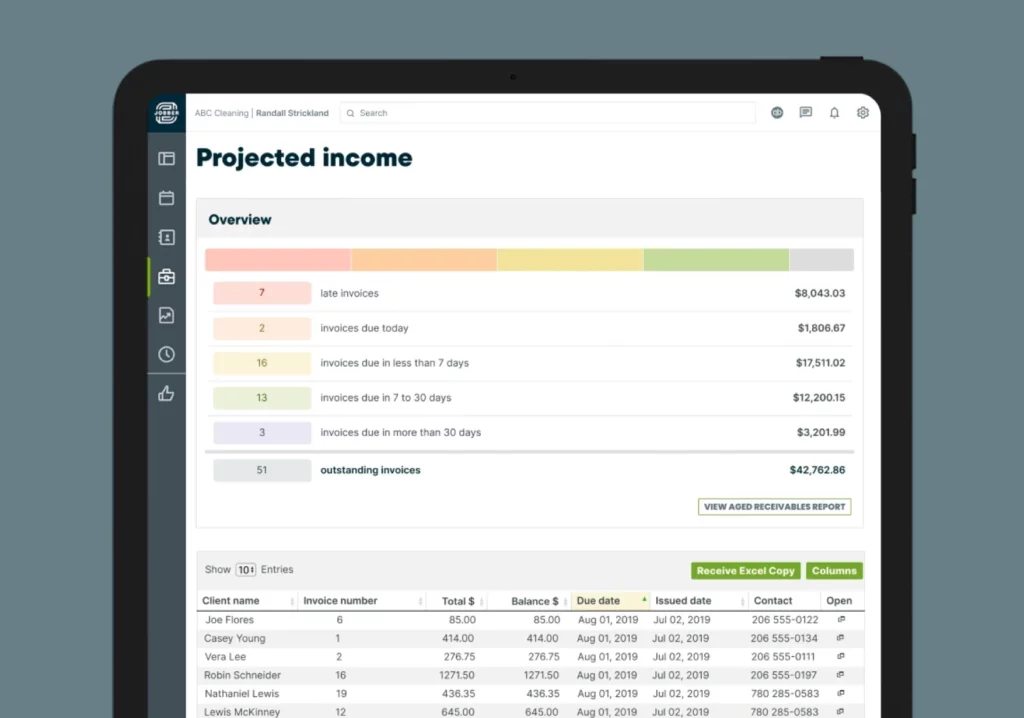Viewport: 1024px width, 718px height.
Task: Click the $17,511.02 amount
Action: 820,363
